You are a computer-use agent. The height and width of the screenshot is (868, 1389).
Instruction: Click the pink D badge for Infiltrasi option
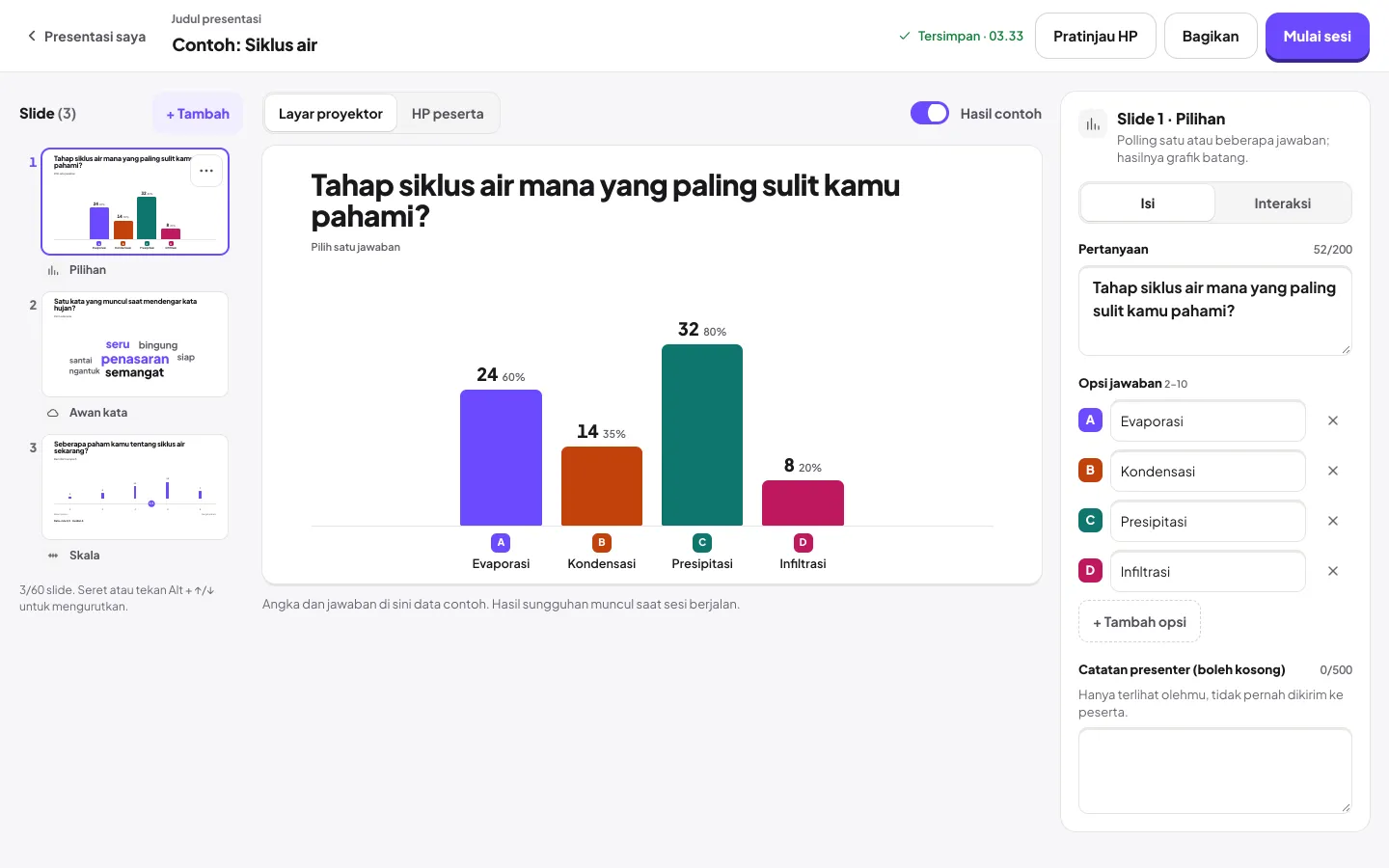click(1090, 571)
